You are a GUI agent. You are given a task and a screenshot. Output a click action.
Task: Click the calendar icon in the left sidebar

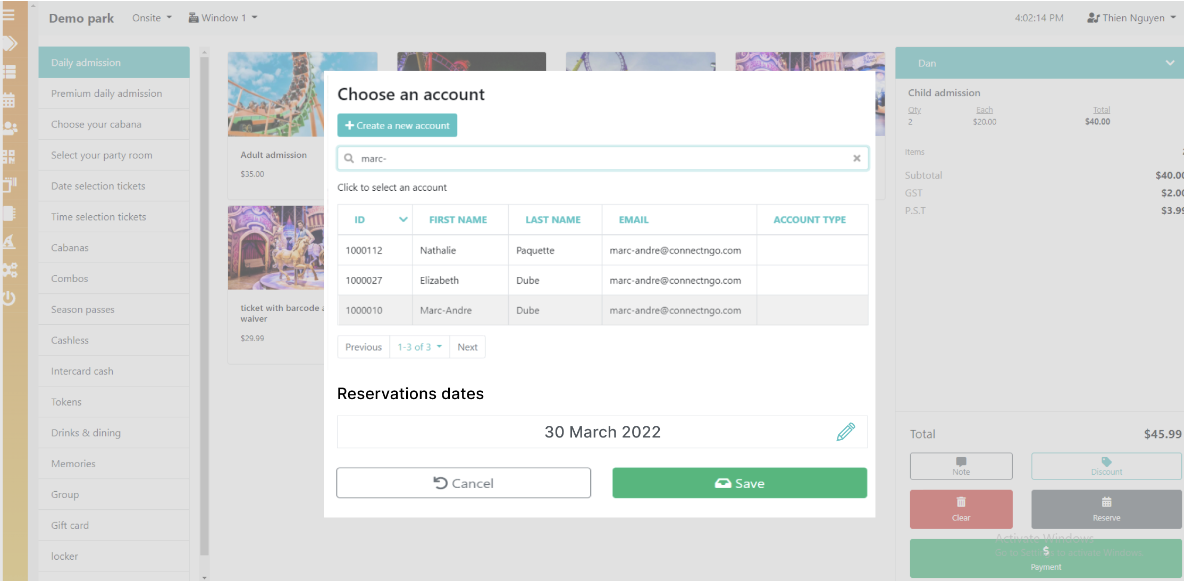(9, 100)
